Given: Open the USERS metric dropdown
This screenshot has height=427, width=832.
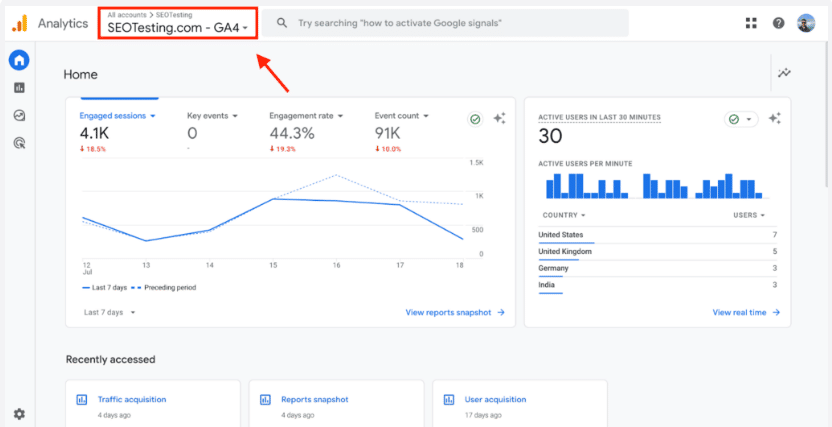Looking at the screenshot, I should (749, 215).
